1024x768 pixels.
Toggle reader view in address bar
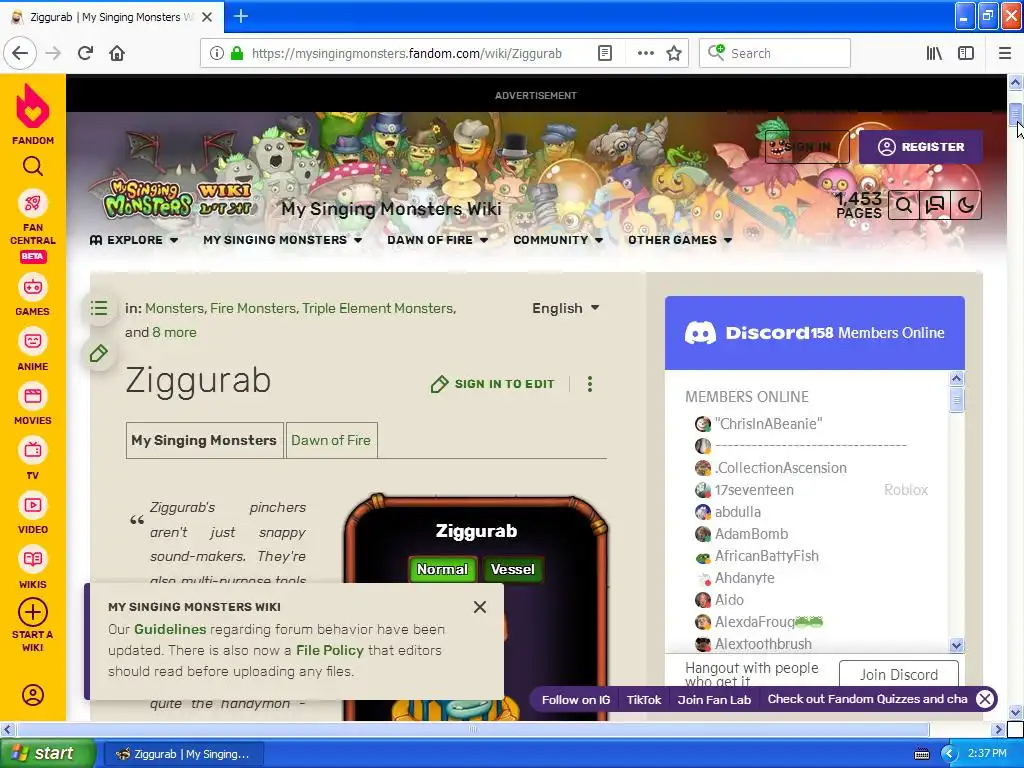[605, 54]
